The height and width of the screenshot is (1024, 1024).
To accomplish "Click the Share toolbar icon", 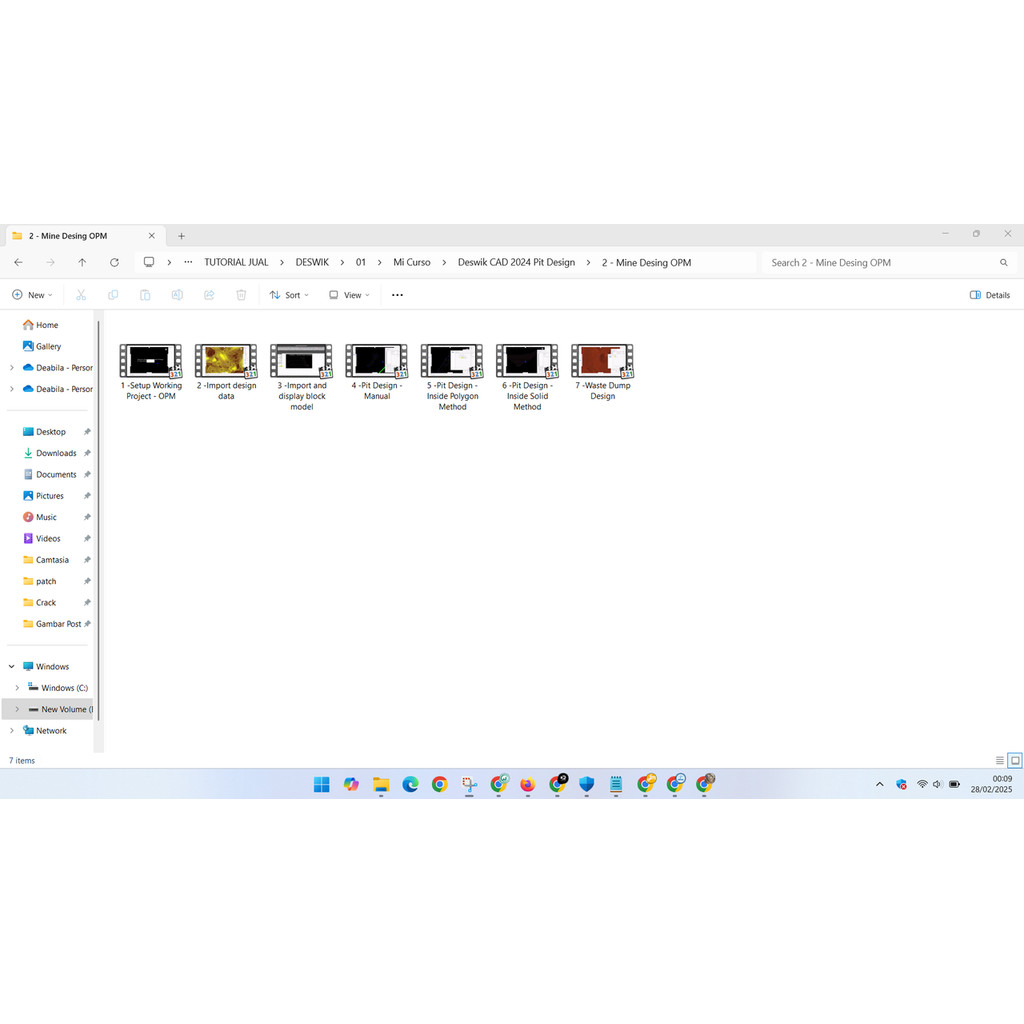I will point(209,295).
